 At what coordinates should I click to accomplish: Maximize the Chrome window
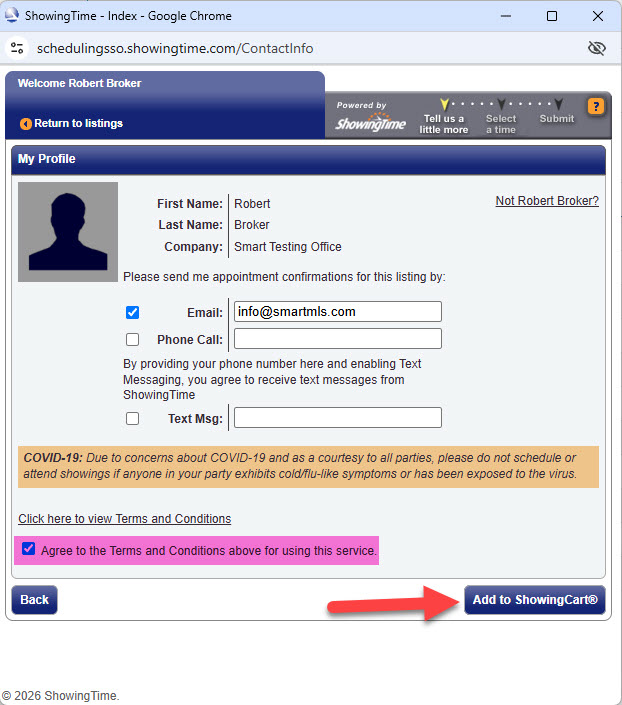pos(552,16)
